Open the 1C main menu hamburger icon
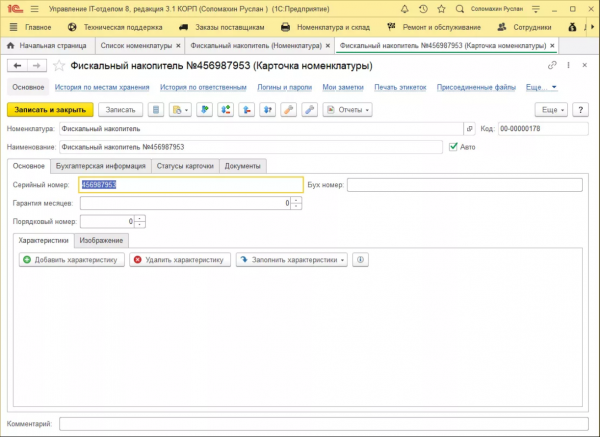Image resolution: width=600 pixels, height=437 pixels. 34,9
